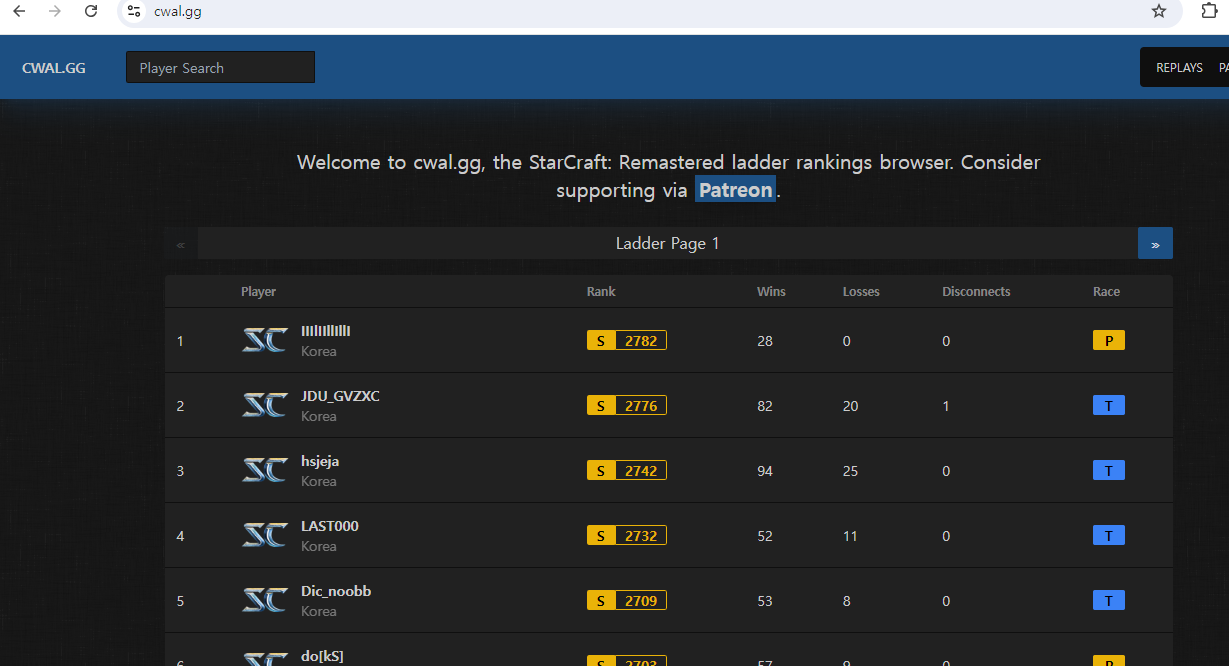Screen dimensions: 1229x666
Task: Open the browser extensions puzzle icon
Action: tap(1208, 11)
